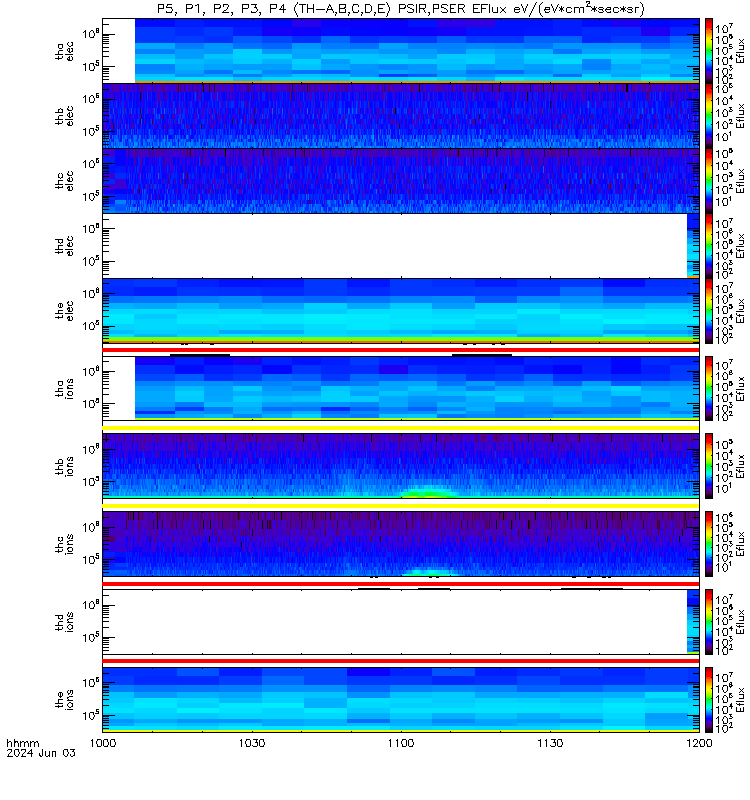750x800 pixels.
Task: Click the red bar beneath 'the elec' panel
Action: click(401, 350)
